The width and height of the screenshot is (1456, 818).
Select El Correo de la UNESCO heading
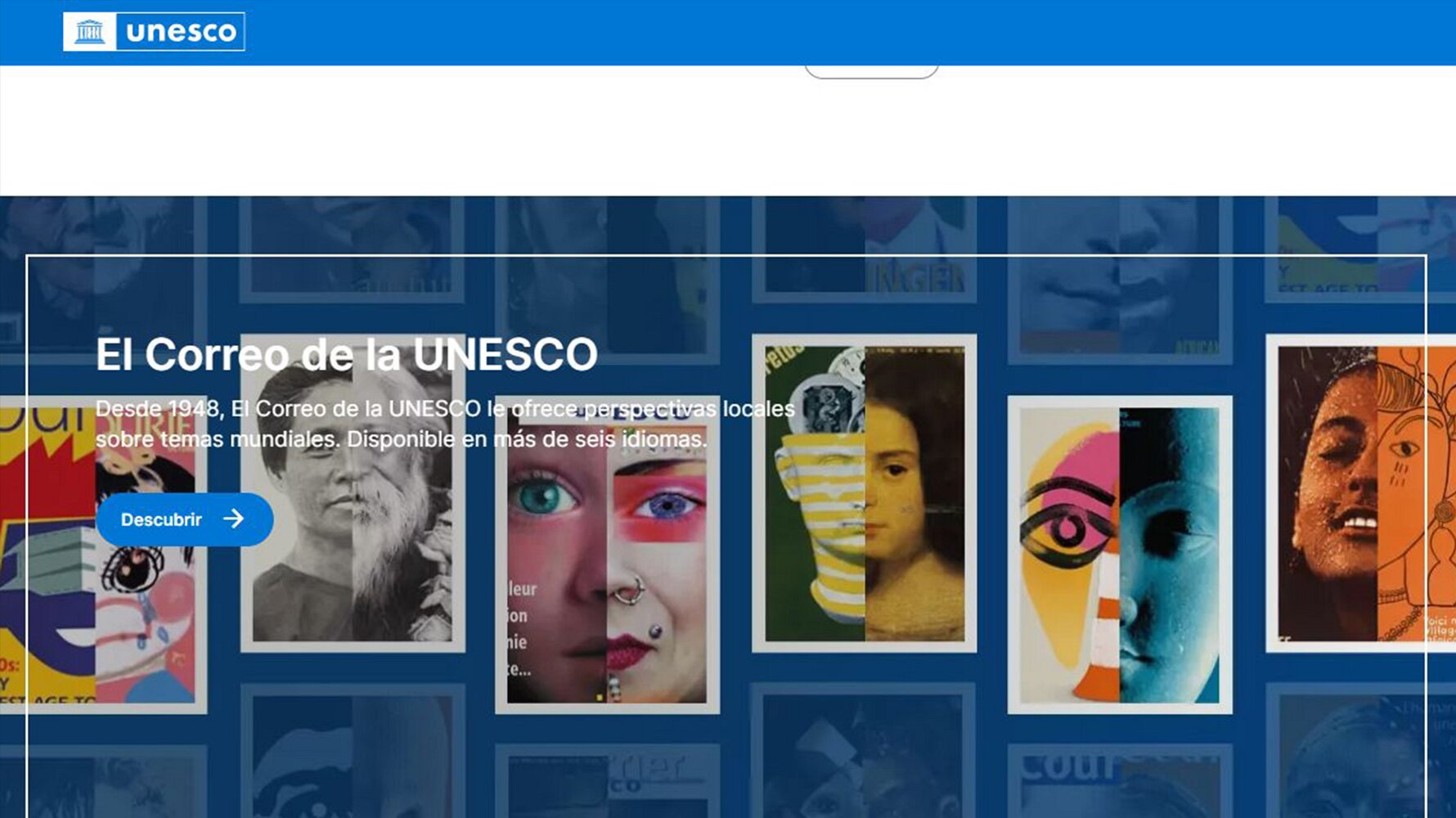(x=347, y=354)
